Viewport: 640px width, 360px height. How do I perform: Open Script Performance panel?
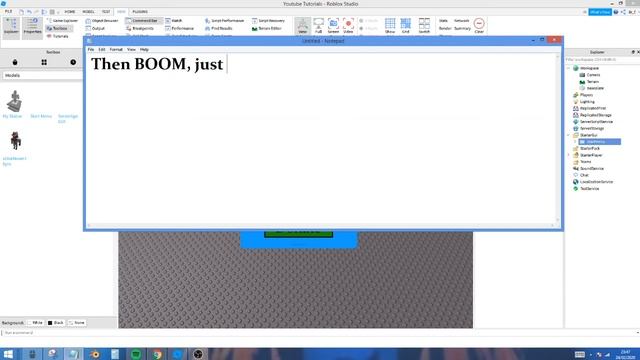224,20
